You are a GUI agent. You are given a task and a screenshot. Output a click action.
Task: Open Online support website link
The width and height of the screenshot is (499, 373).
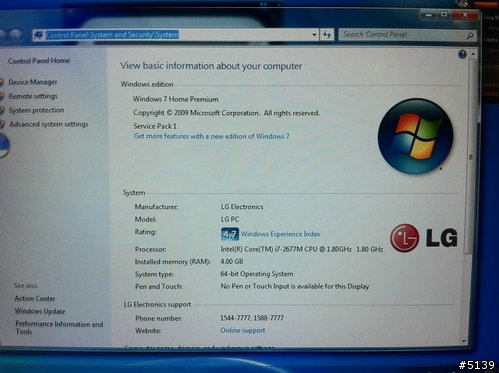click(243, 330)
